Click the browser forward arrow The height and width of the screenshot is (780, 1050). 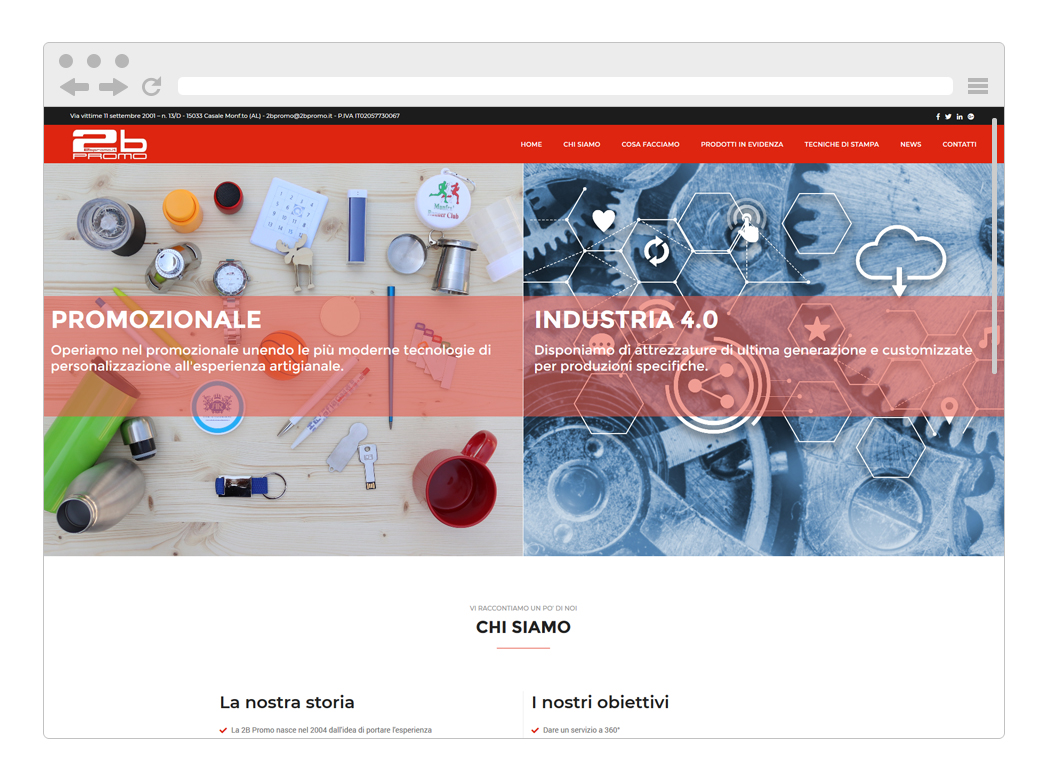tap(113, 86)
